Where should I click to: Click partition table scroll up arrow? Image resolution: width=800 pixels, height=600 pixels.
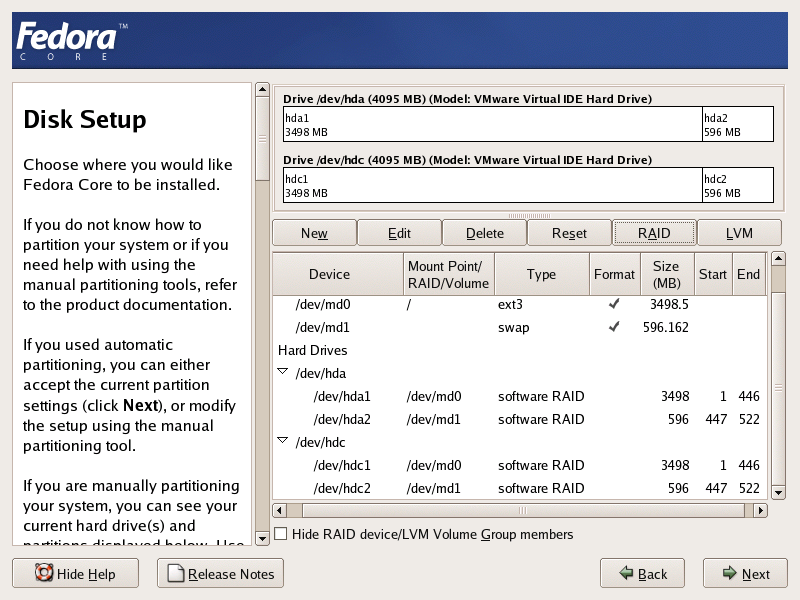(778, 258)
